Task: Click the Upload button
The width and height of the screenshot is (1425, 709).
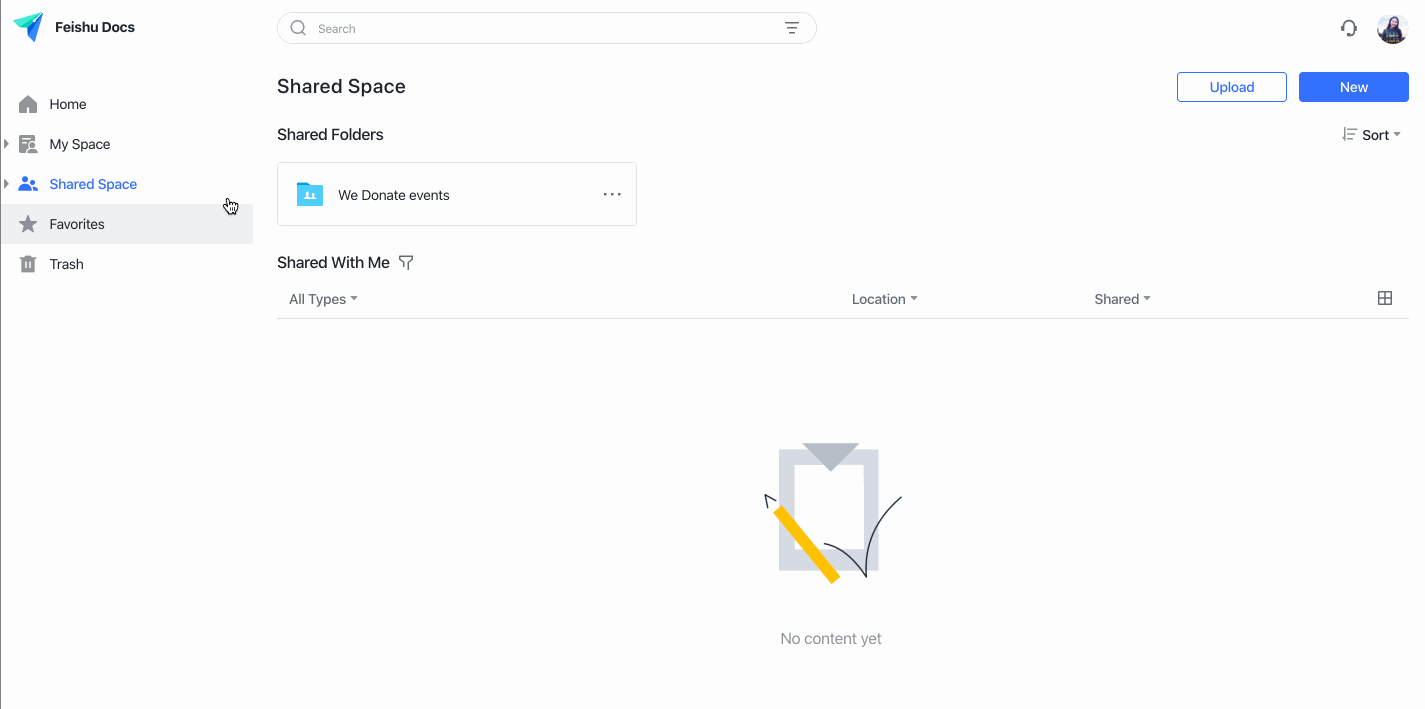Action: (x=1231, y=87)
